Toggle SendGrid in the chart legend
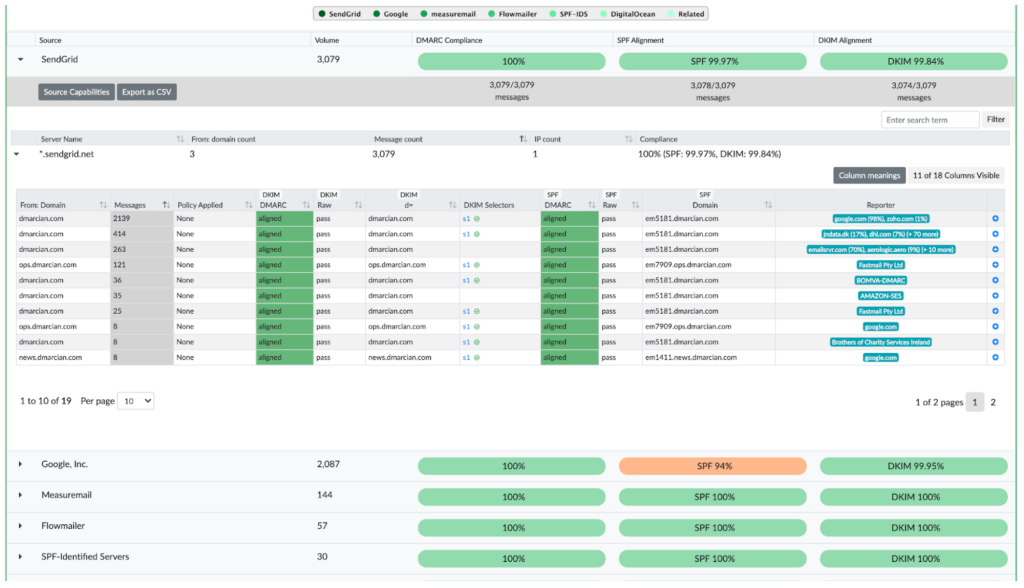Image resolution: width=1024 pixels, height=588 pixels. pyautogui.click(x=340, y=14)
